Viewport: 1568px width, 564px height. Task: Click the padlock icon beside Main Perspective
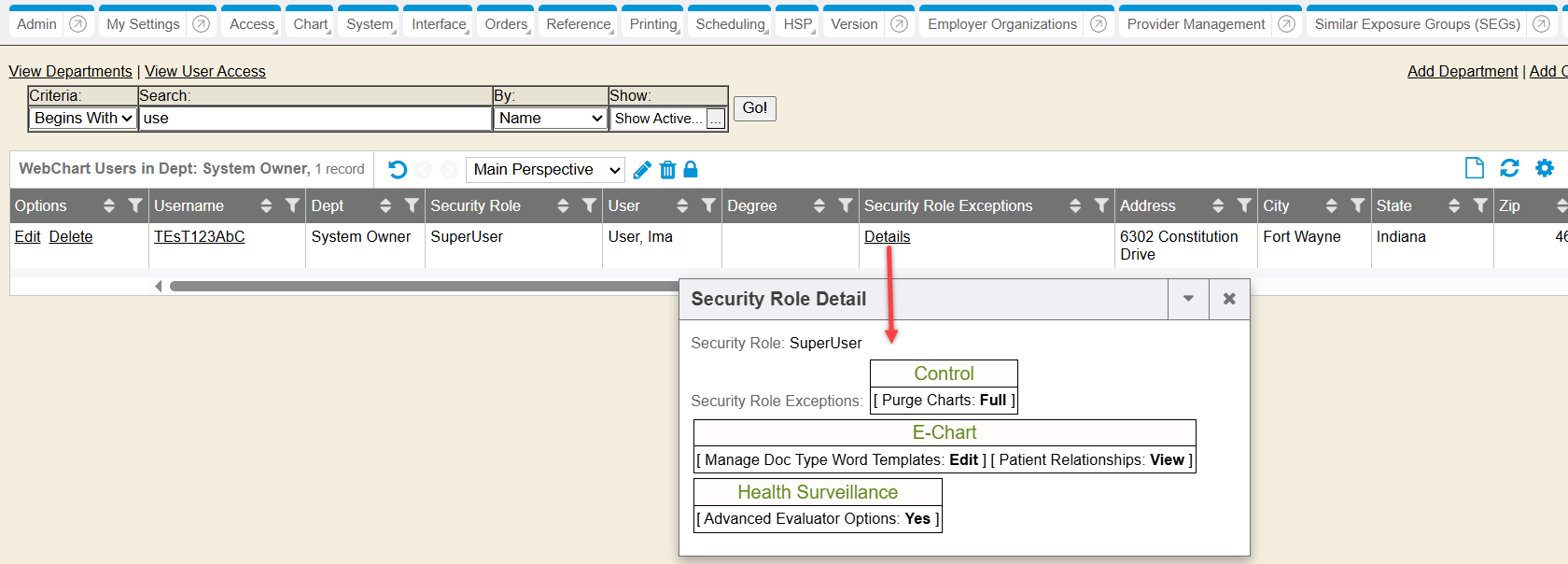[691, 169]
